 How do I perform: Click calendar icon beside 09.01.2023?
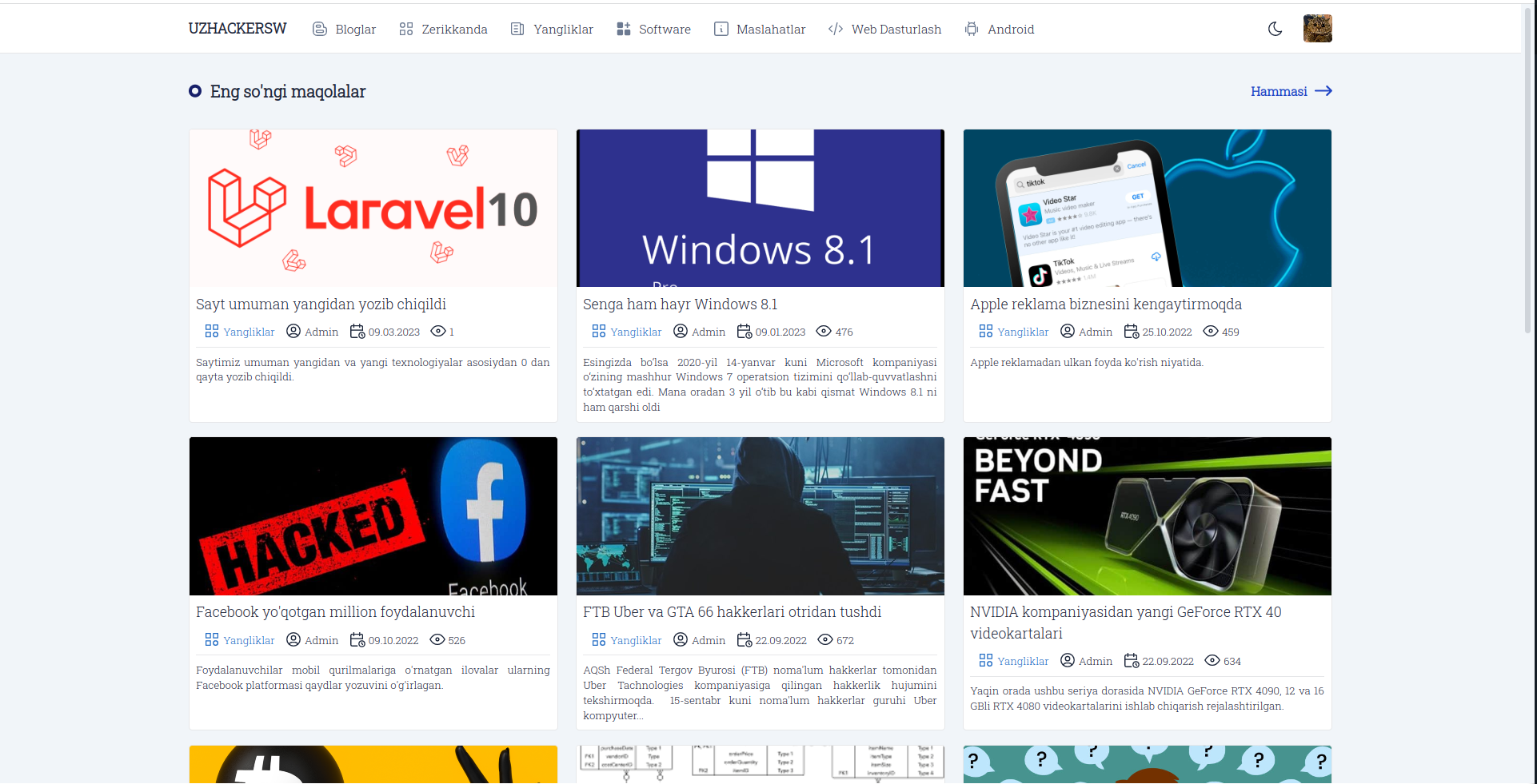[745, 331]
